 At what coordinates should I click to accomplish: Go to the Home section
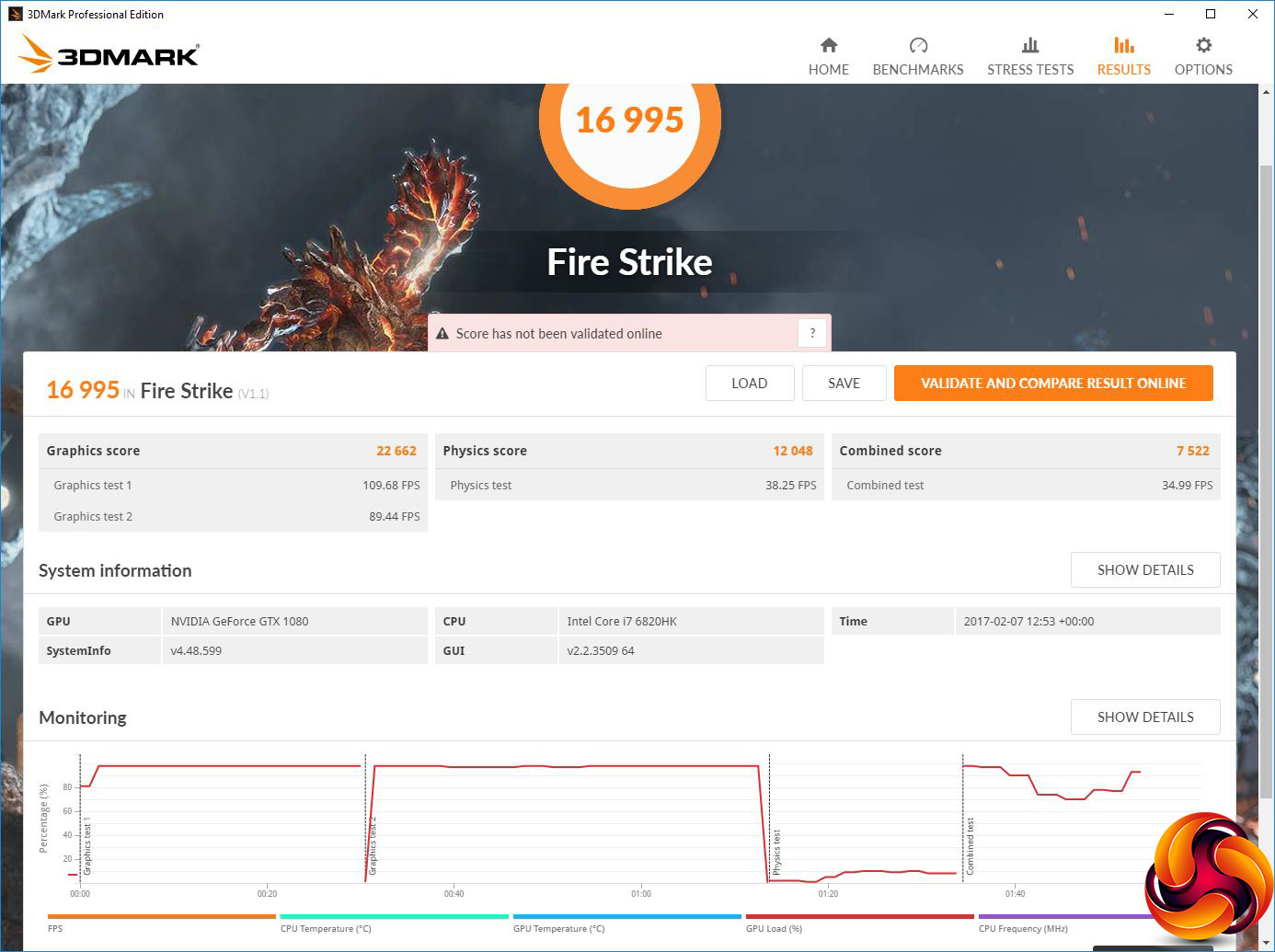coord(828,57)
